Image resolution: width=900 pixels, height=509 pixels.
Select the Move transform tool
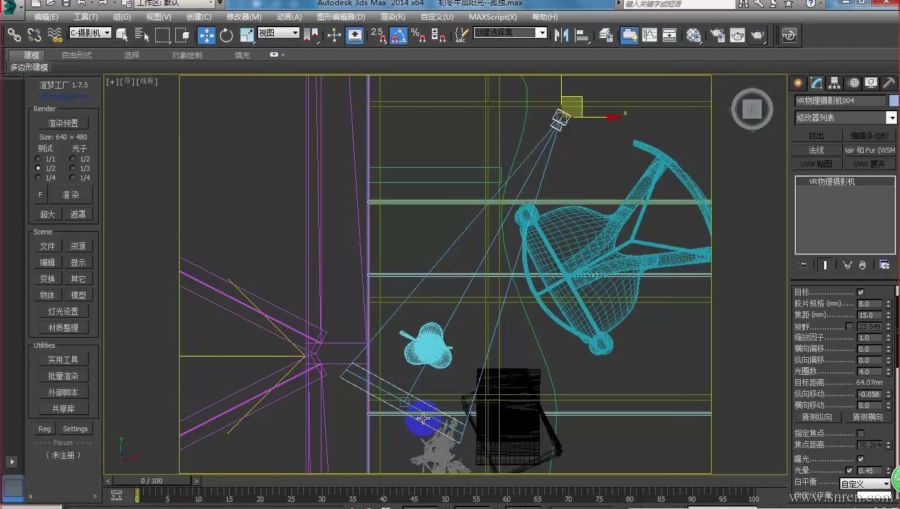click(206, 35)
